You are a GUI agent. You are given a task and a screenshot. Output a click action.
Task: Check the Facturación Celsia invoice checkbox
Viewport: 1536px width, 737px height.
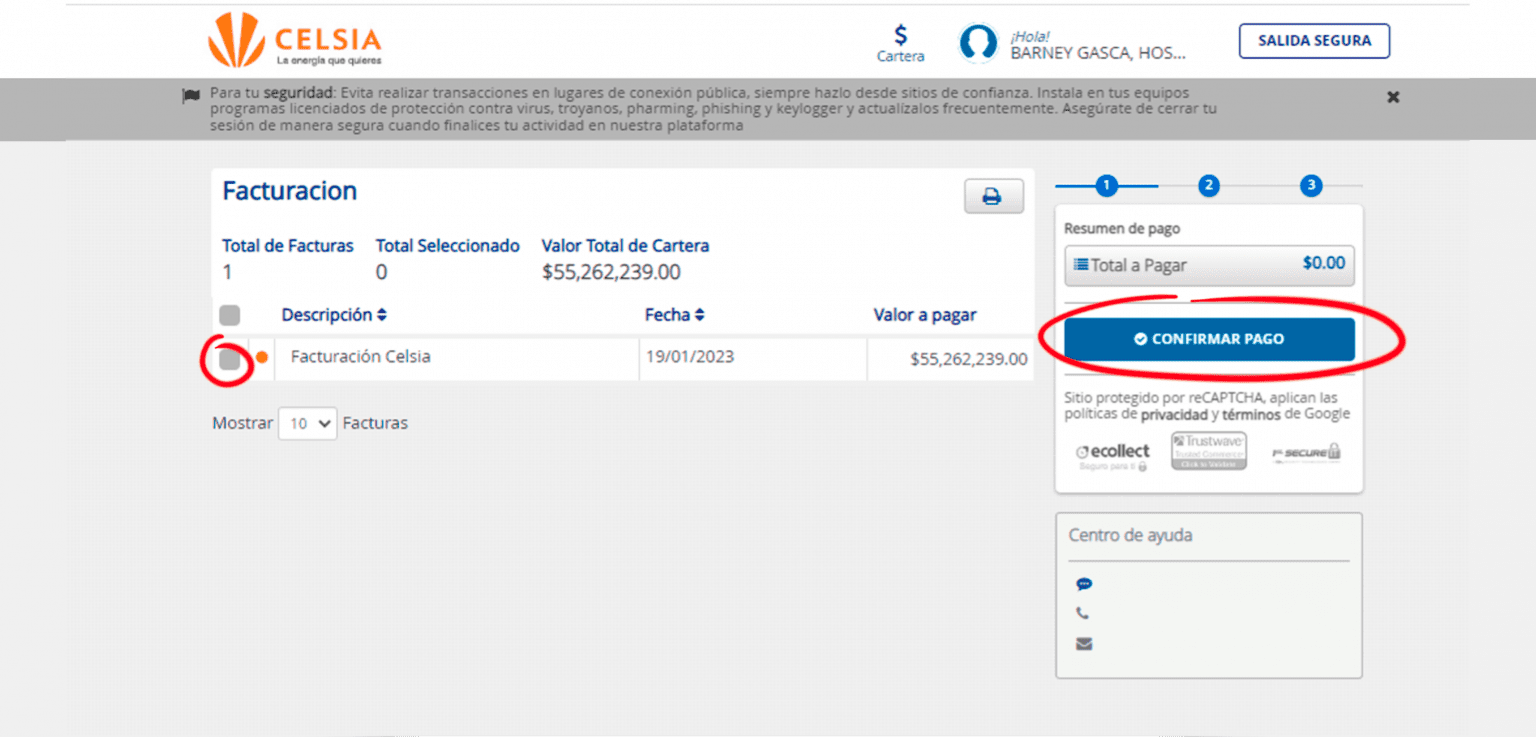coord(230,359)
